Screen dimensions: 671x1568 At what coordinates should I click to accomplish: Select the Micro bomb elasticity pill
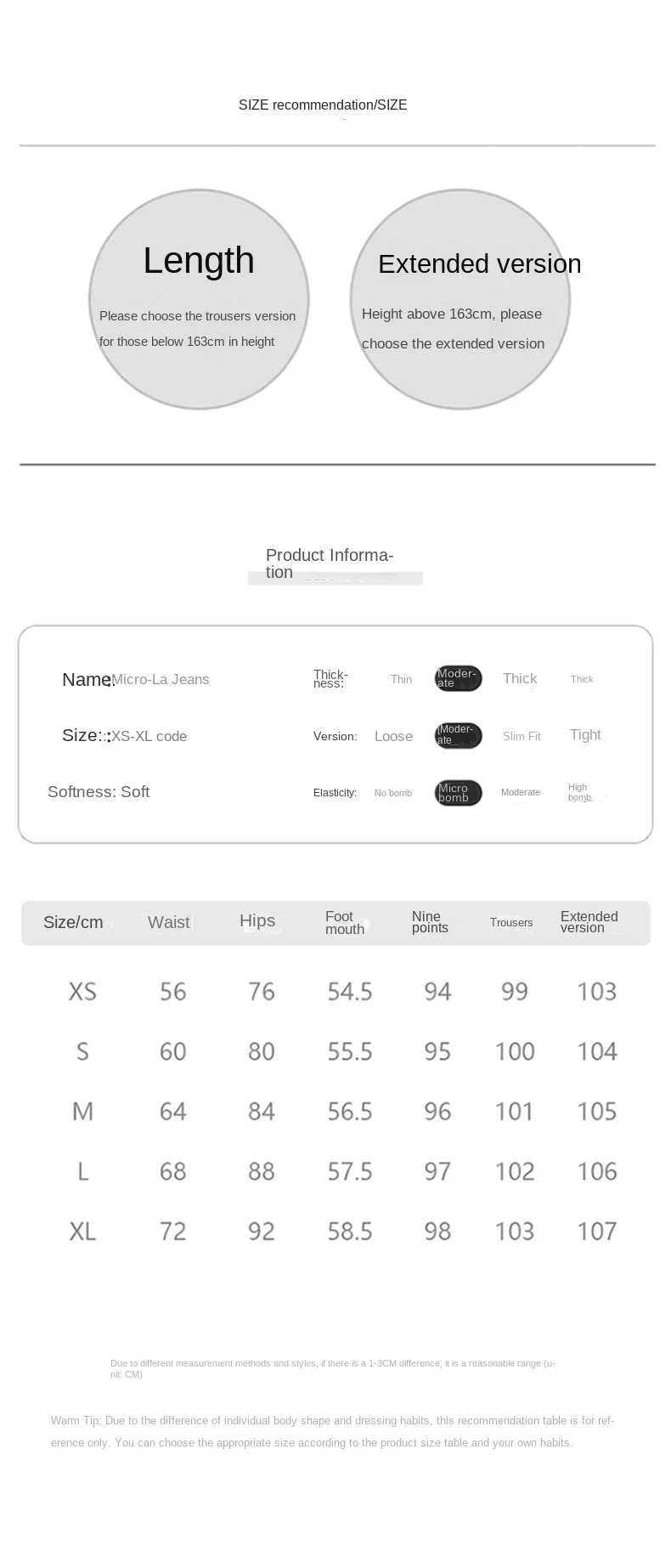tap(459, 793)
